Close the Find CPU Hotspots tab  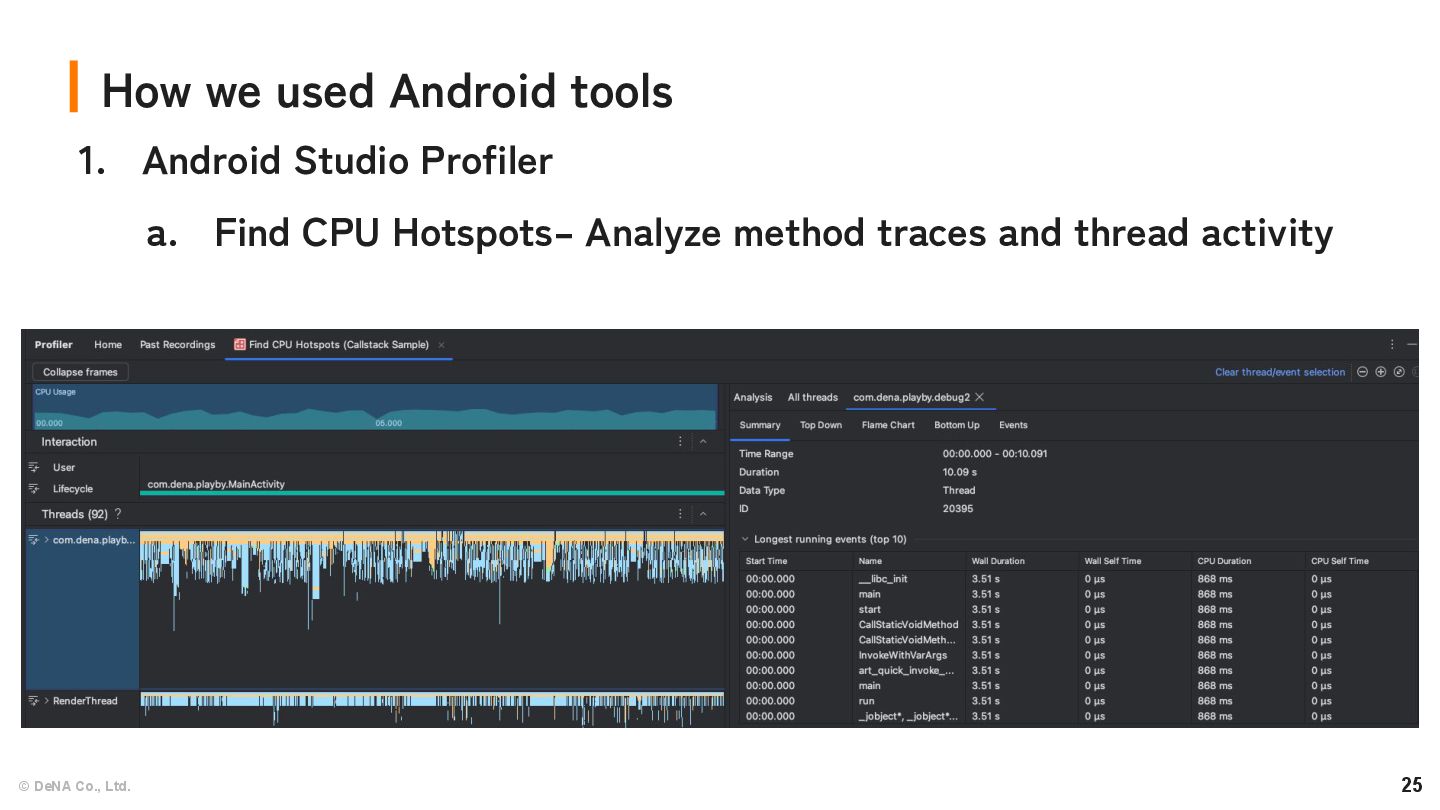441,345
